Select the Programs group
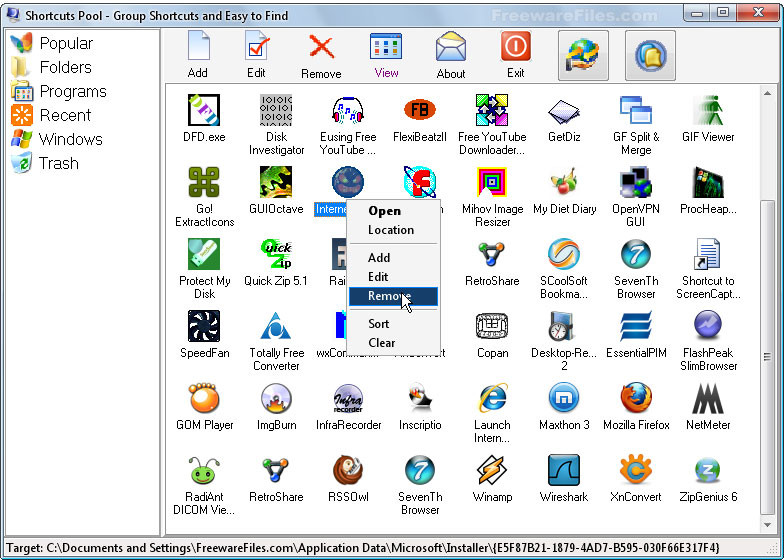Screen dimensions: 784x560 tap(59, 92)
